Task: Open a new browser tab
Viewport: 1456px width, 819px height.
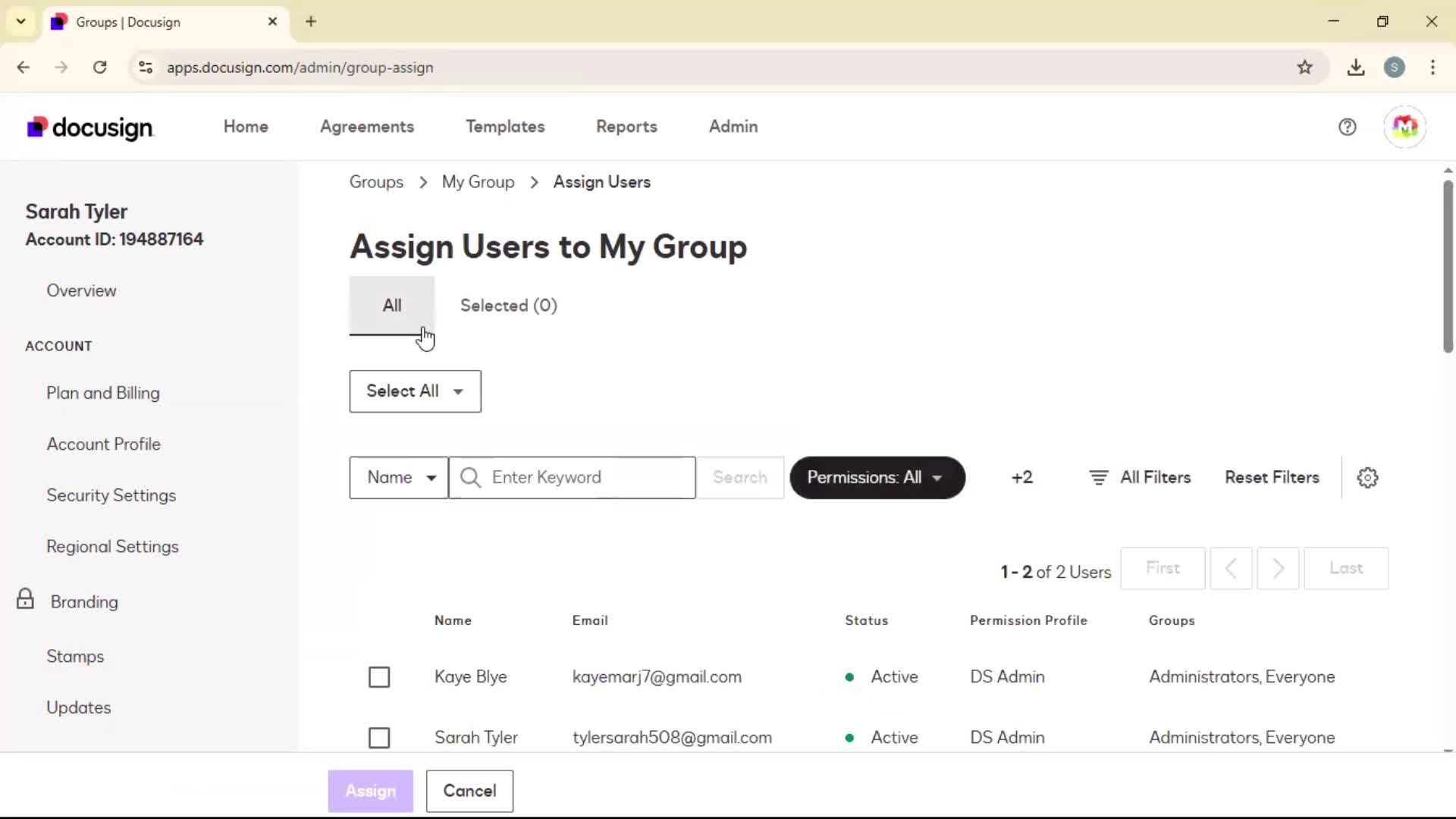Action: pos(311,22)
